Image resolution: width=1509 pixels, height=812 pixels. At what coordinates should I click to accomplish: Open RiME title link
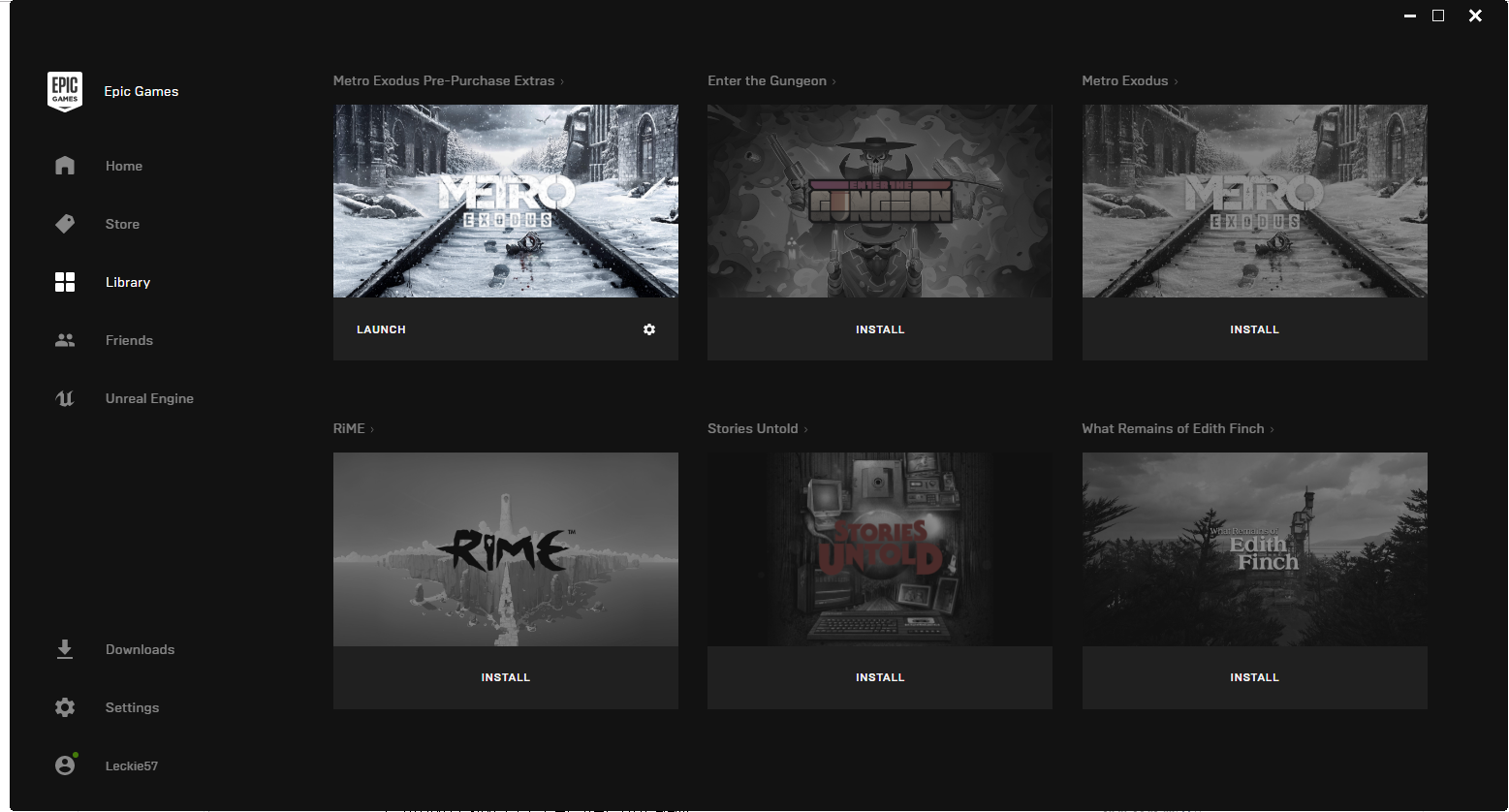pos(349,428)
